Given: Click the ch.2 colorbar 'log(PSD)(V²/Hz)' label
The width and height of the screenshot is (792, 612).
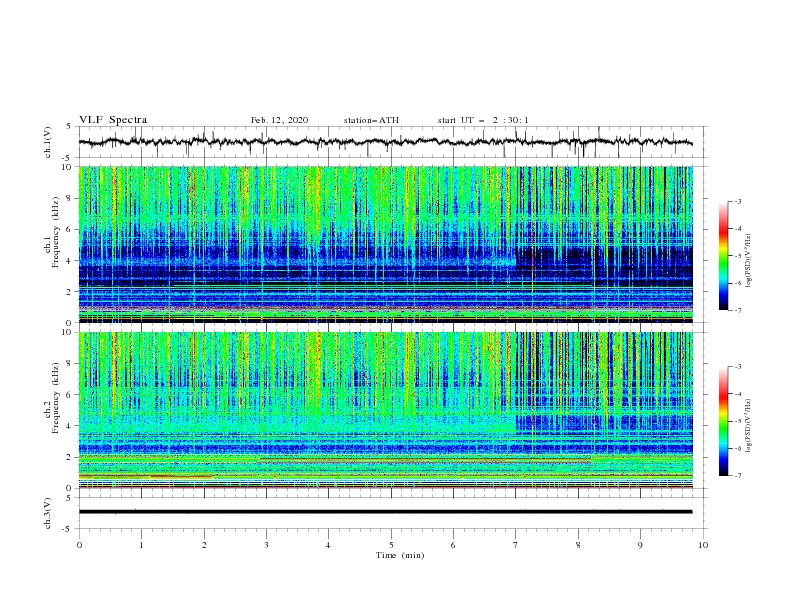Looking at the screenshot, I should pyautogui.click(x=749, y=425).
